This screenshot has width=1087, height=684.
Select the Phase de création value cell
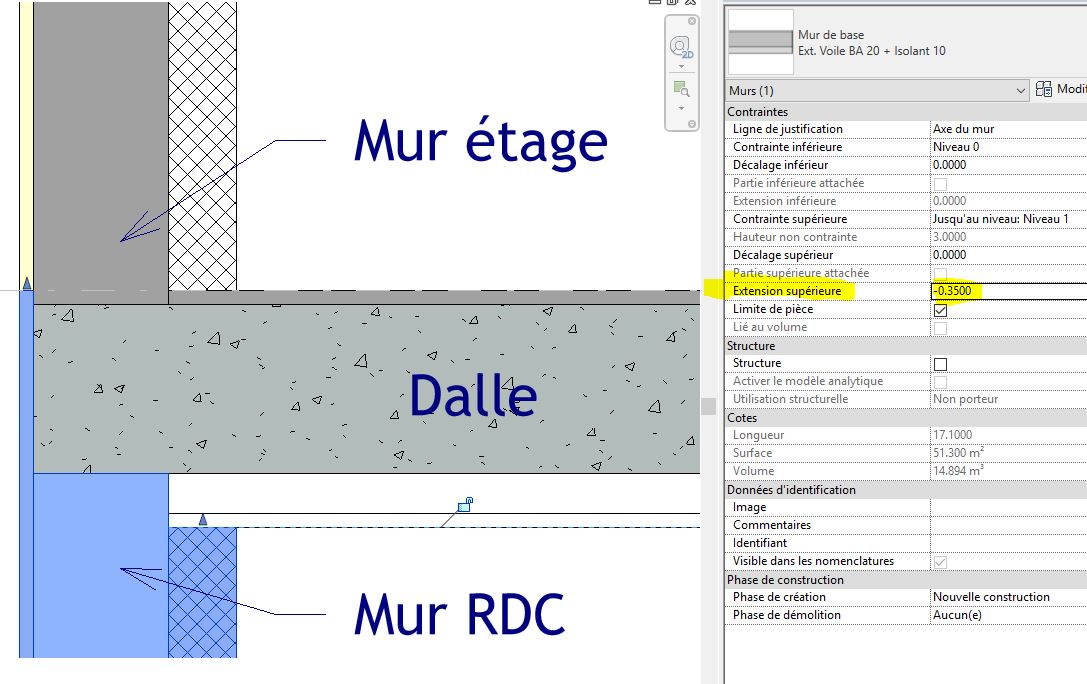point(1007,597)
